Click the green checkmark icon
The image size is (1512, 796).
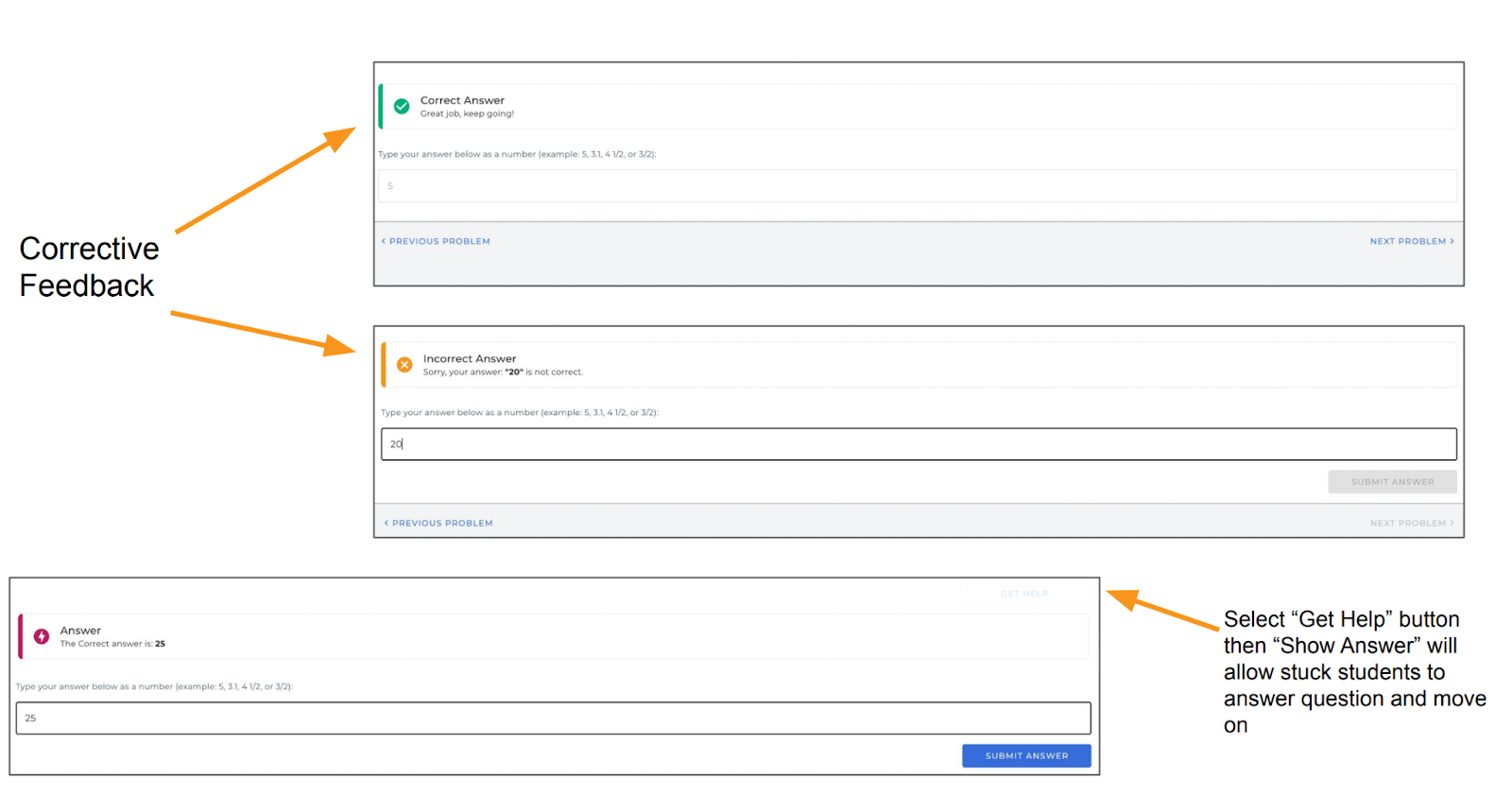pos(402,107)
